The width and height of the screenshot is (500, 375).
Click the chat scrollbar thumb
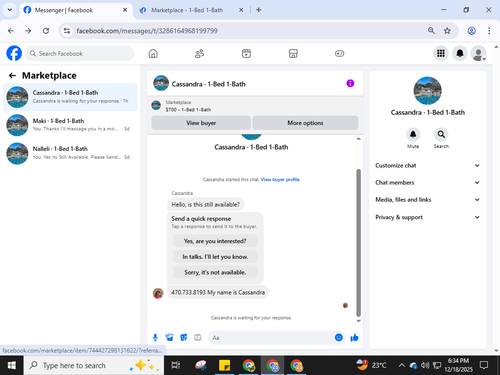(359, 243)
